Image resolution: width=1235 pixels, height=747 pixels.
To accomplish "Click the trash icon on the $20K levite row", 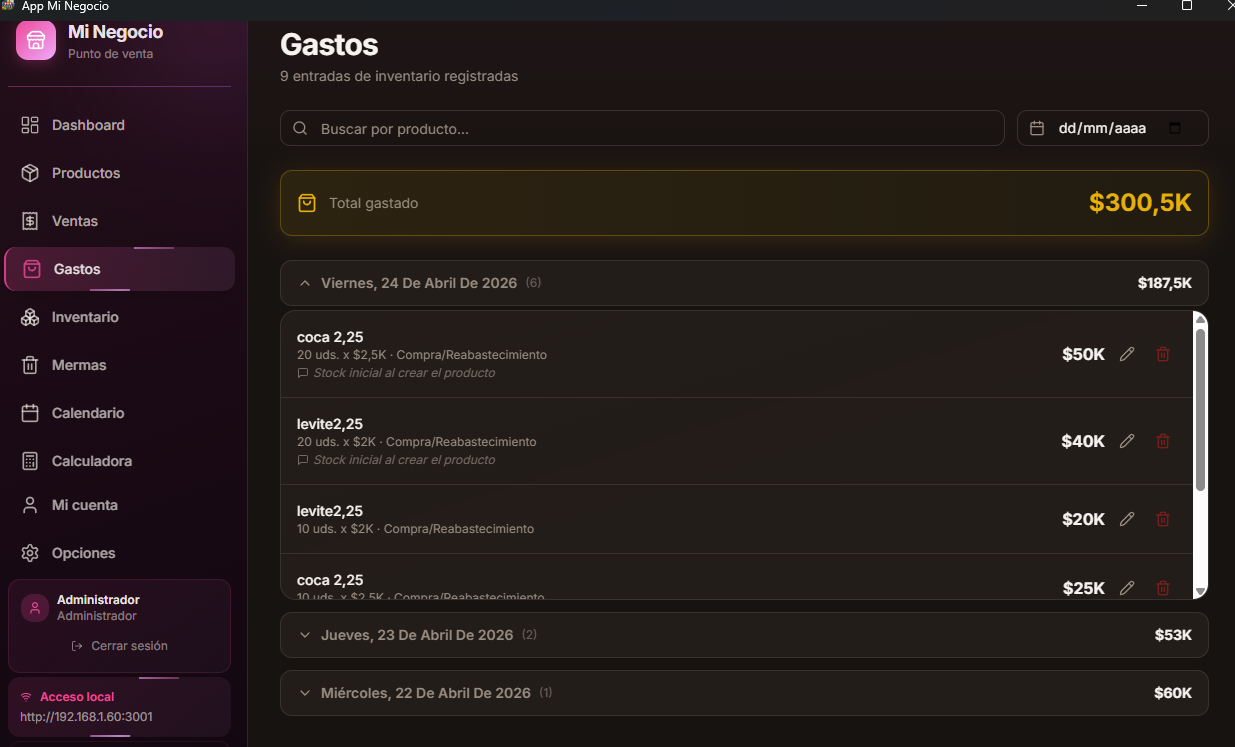I will coord(1163,519).
